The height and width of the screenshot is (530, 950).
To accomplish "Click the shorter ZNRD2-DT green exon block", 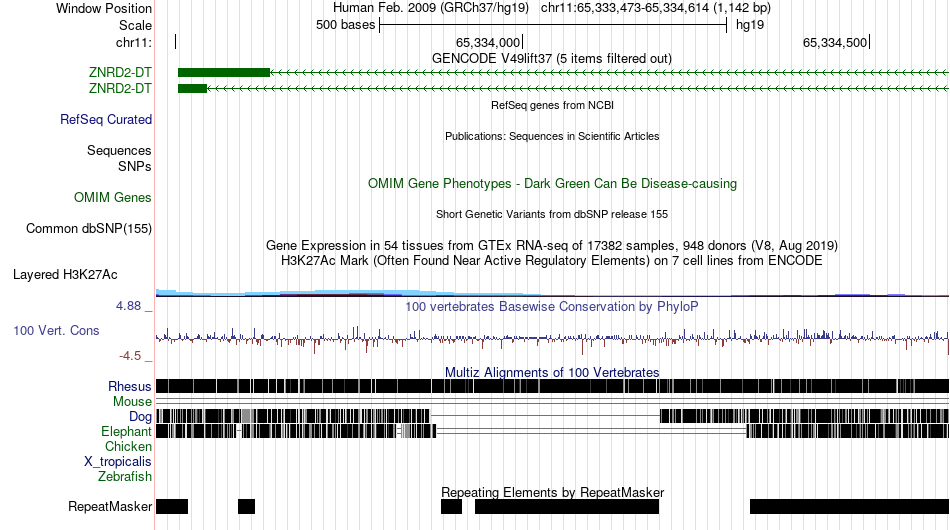I will click(x=192, y=88).
